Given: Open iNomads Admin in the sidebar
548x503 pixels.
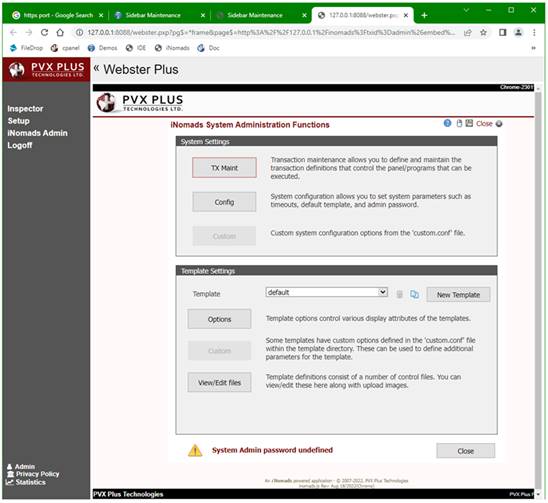Looking at the screenshot, I should point(37,133).
